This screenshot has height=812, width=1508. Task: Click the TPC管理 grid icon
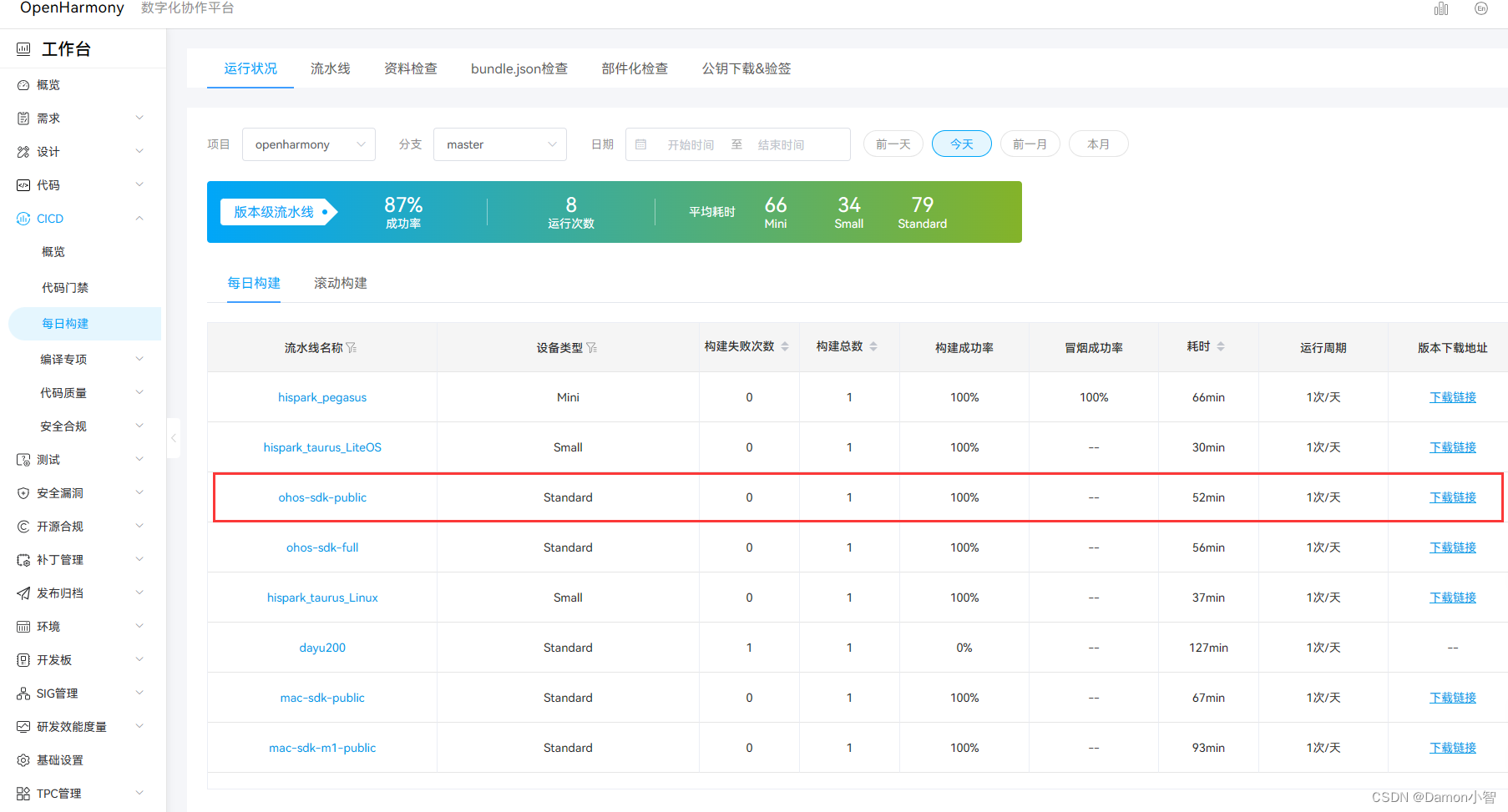click(x=23, y=794)
